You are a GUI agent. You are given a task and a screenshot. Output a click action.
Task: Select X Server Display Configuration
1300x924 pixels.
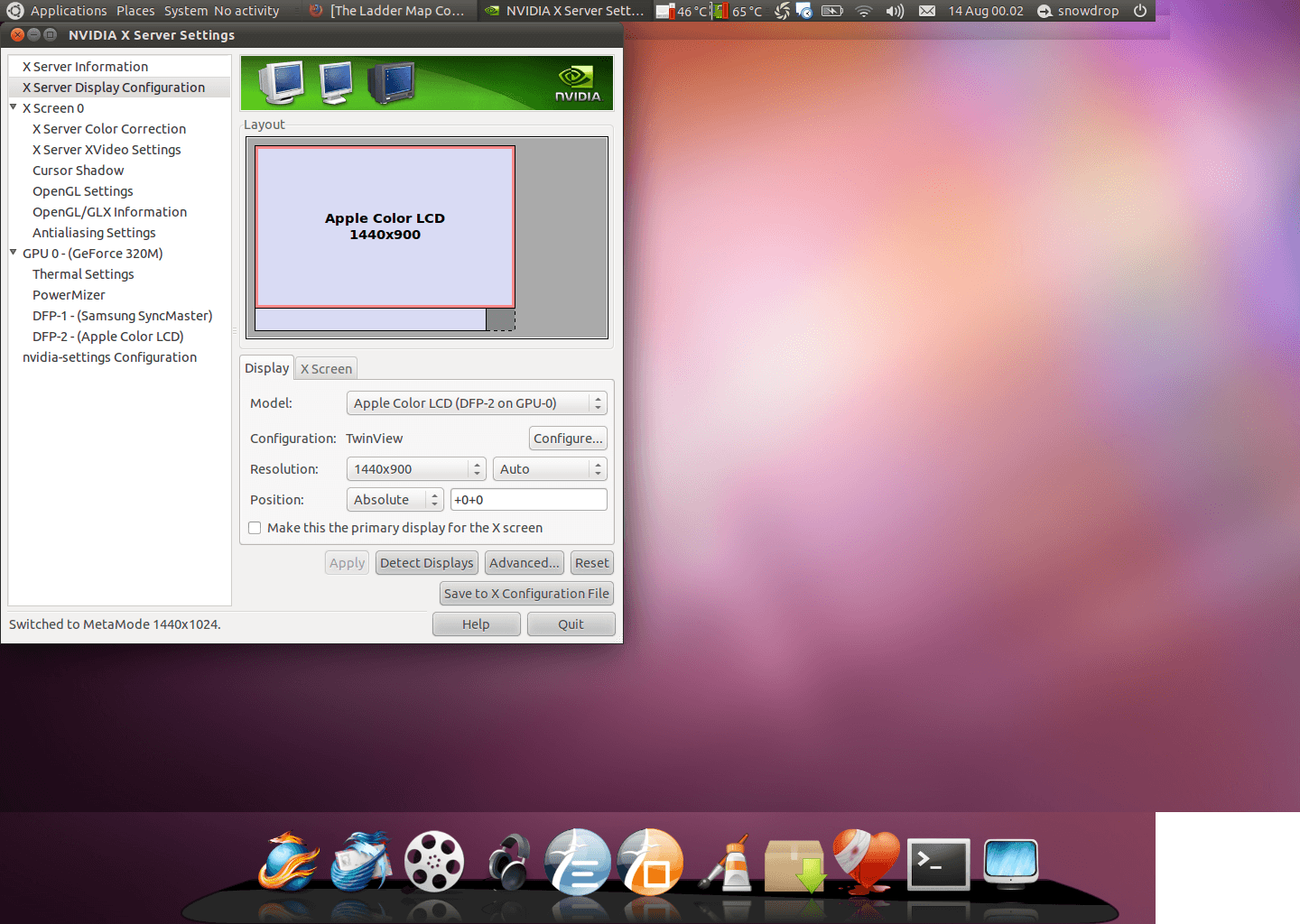click(x=119, y=88)
